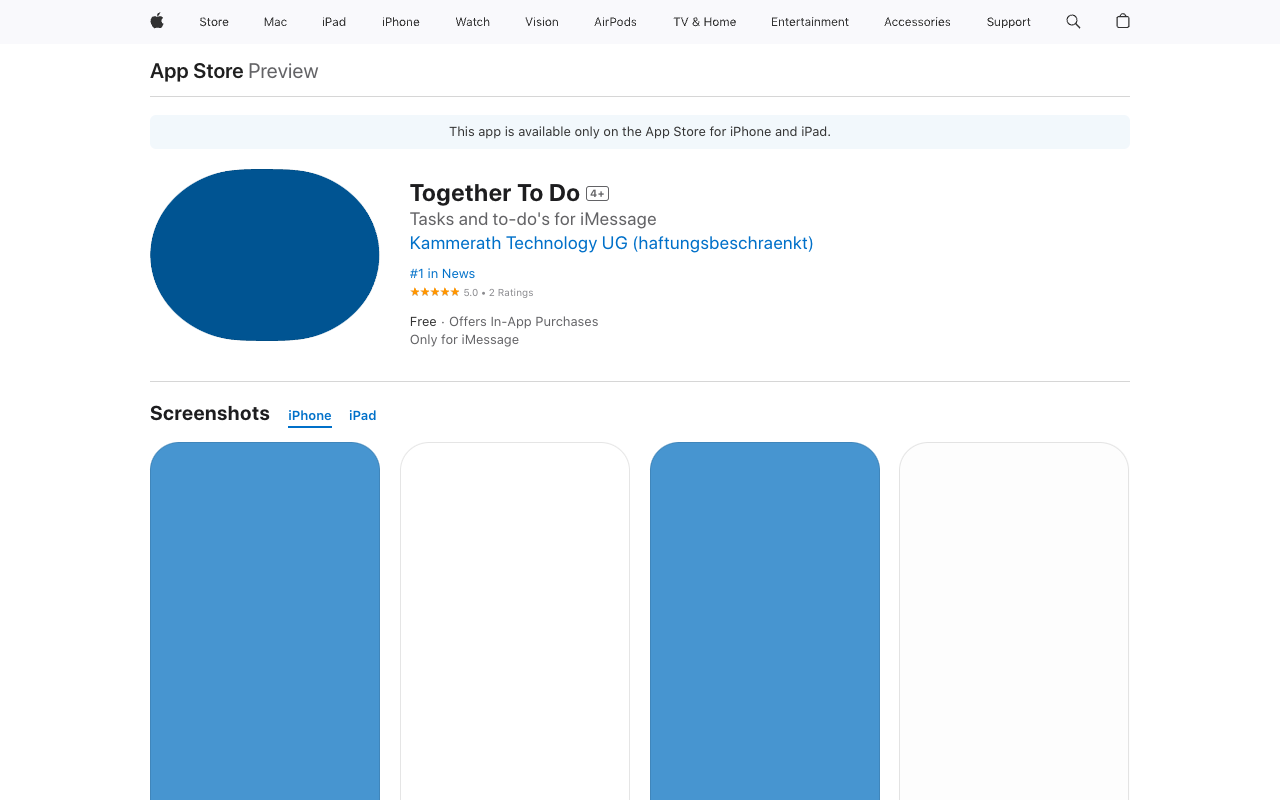Open the first blue screenshot thumbnail
The image size is (1280, 800).
coord(265,620)
